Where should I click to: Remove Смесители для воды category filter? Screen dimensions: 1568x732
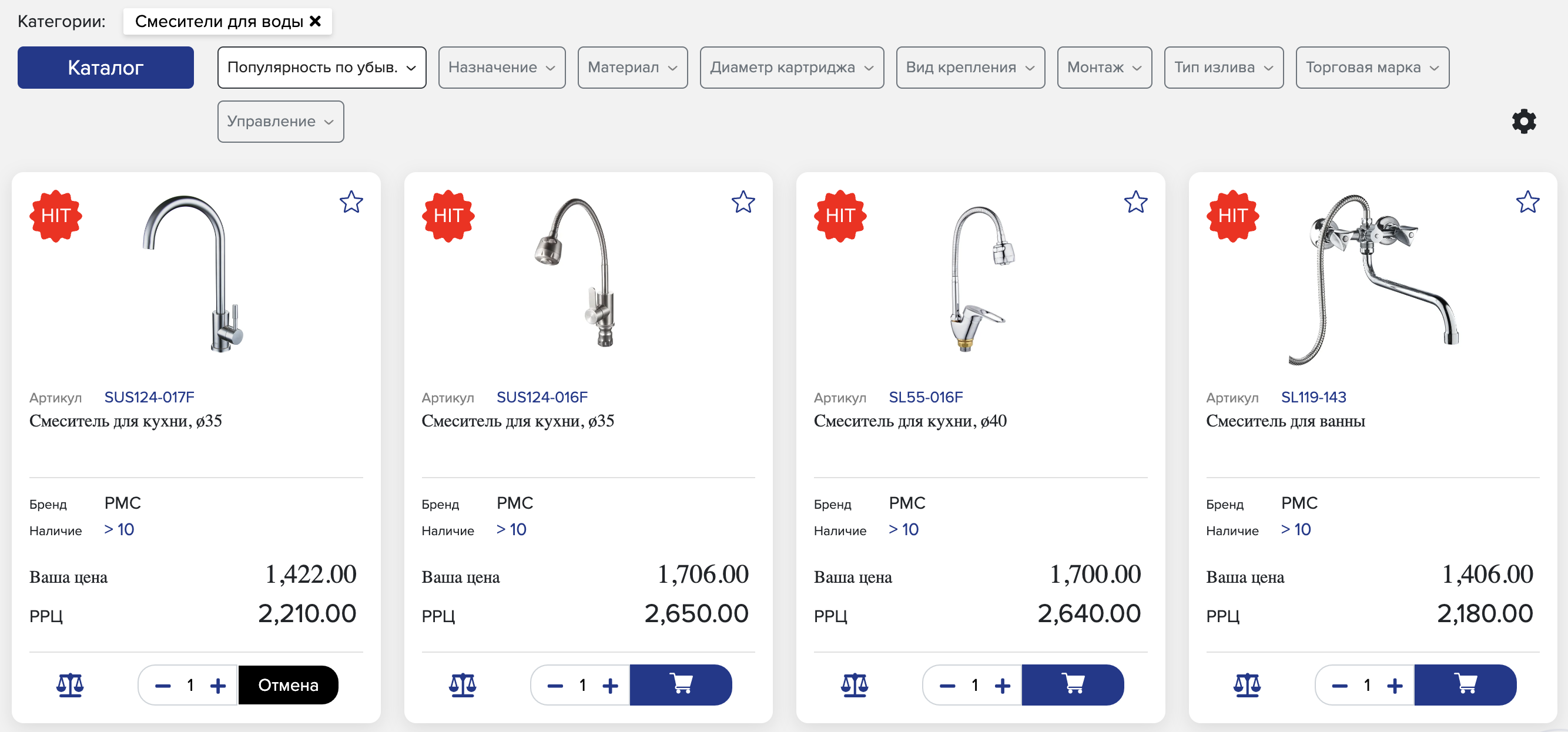pyautogui.click(x=315, y=21)
